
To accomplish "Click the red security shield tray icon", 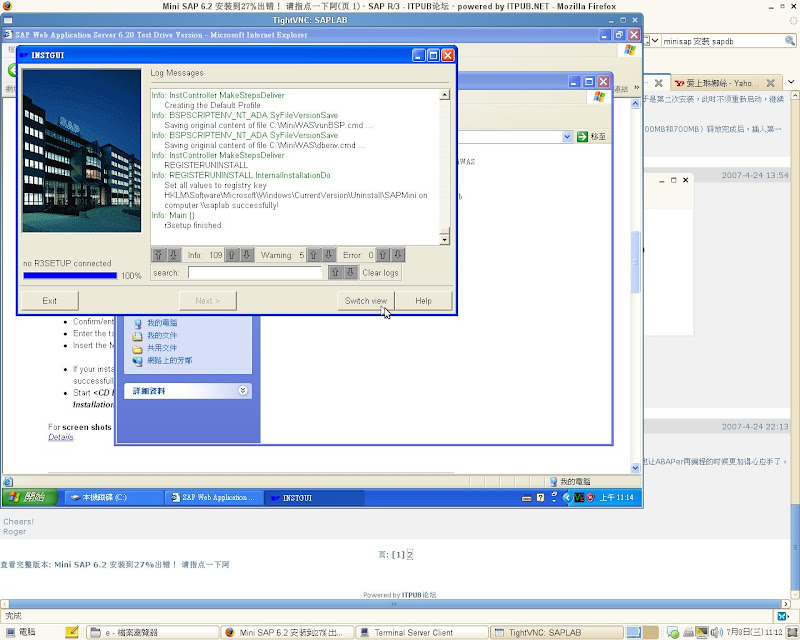I will [590, 498].
